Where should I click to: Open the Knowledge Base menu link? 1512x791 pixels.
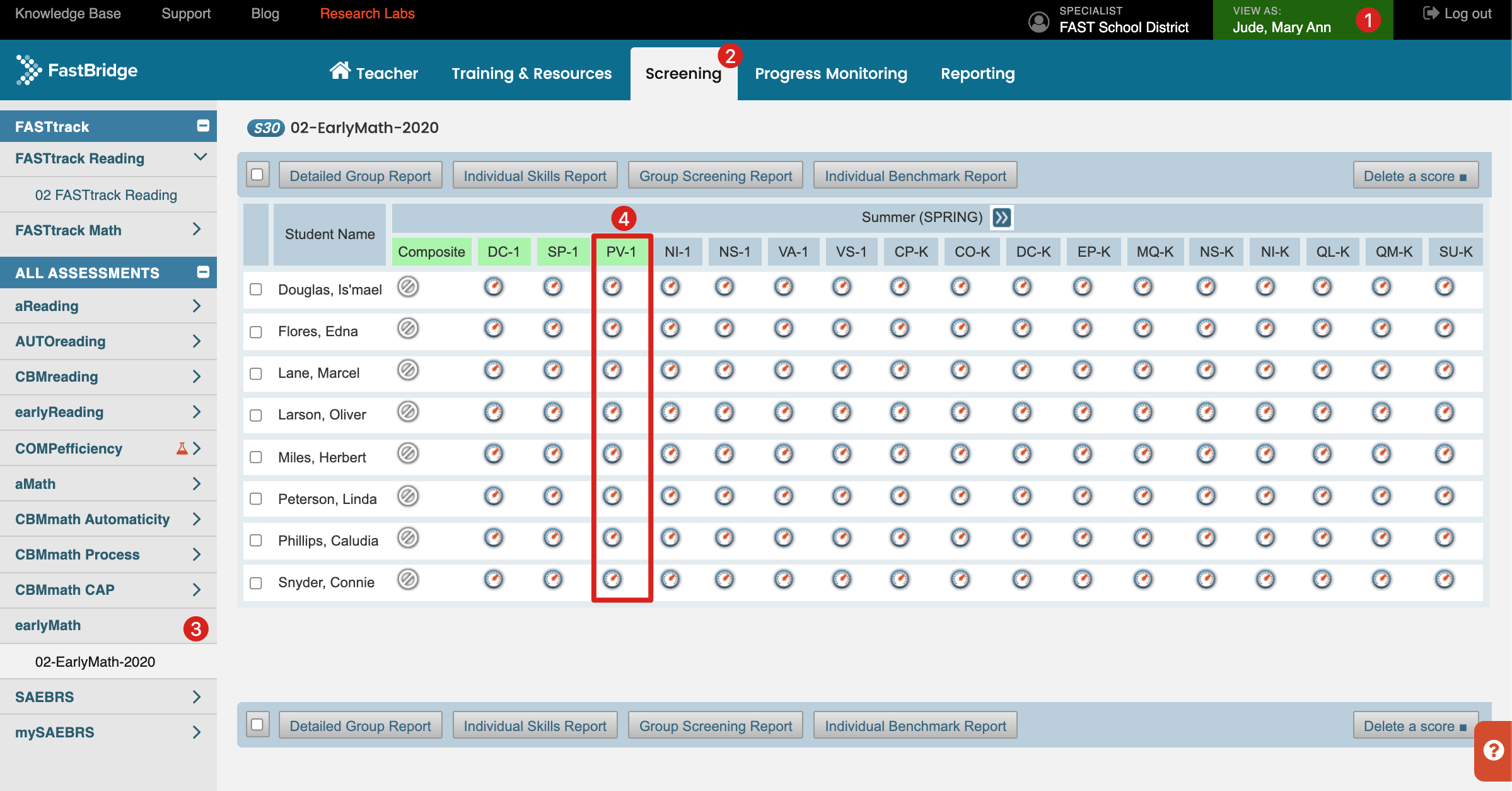click(68, 13)
